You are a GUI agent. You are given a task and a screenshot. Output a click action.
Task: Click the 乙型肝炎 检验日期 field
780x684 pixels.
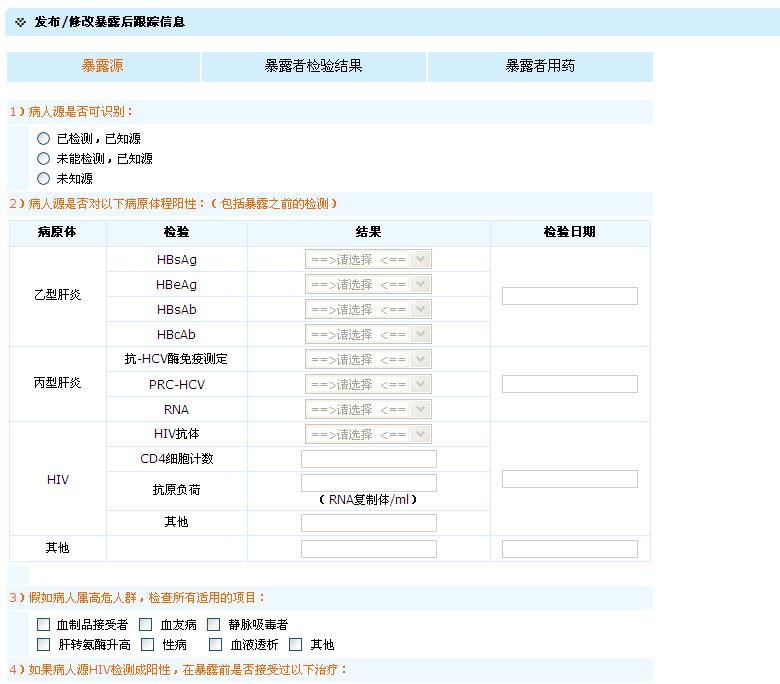tap(570, 296)
